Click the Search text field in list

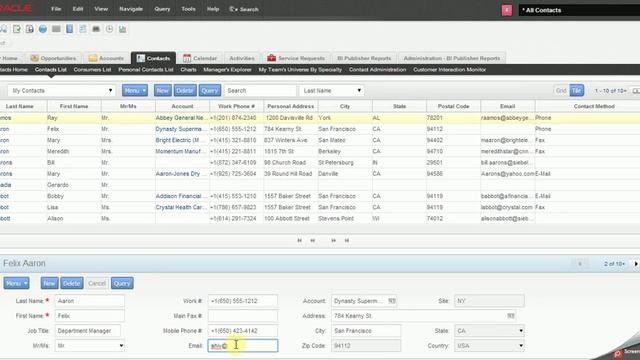[260, 91]
